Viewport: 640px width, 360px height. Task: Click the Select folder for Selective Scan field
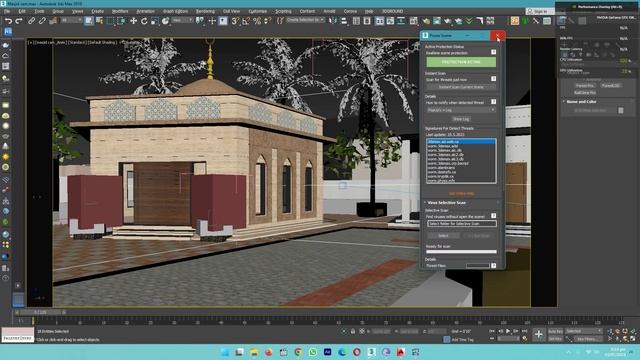pyautogui.click(x=462, y=224)
